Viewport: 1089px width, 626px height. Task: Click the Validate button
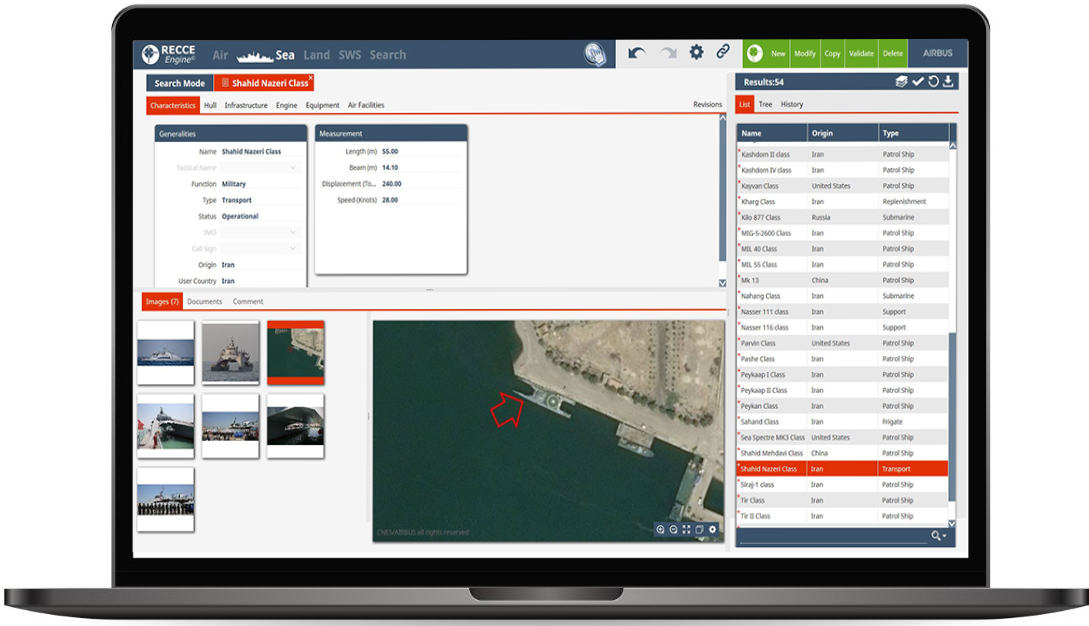(x=861, y=53)
